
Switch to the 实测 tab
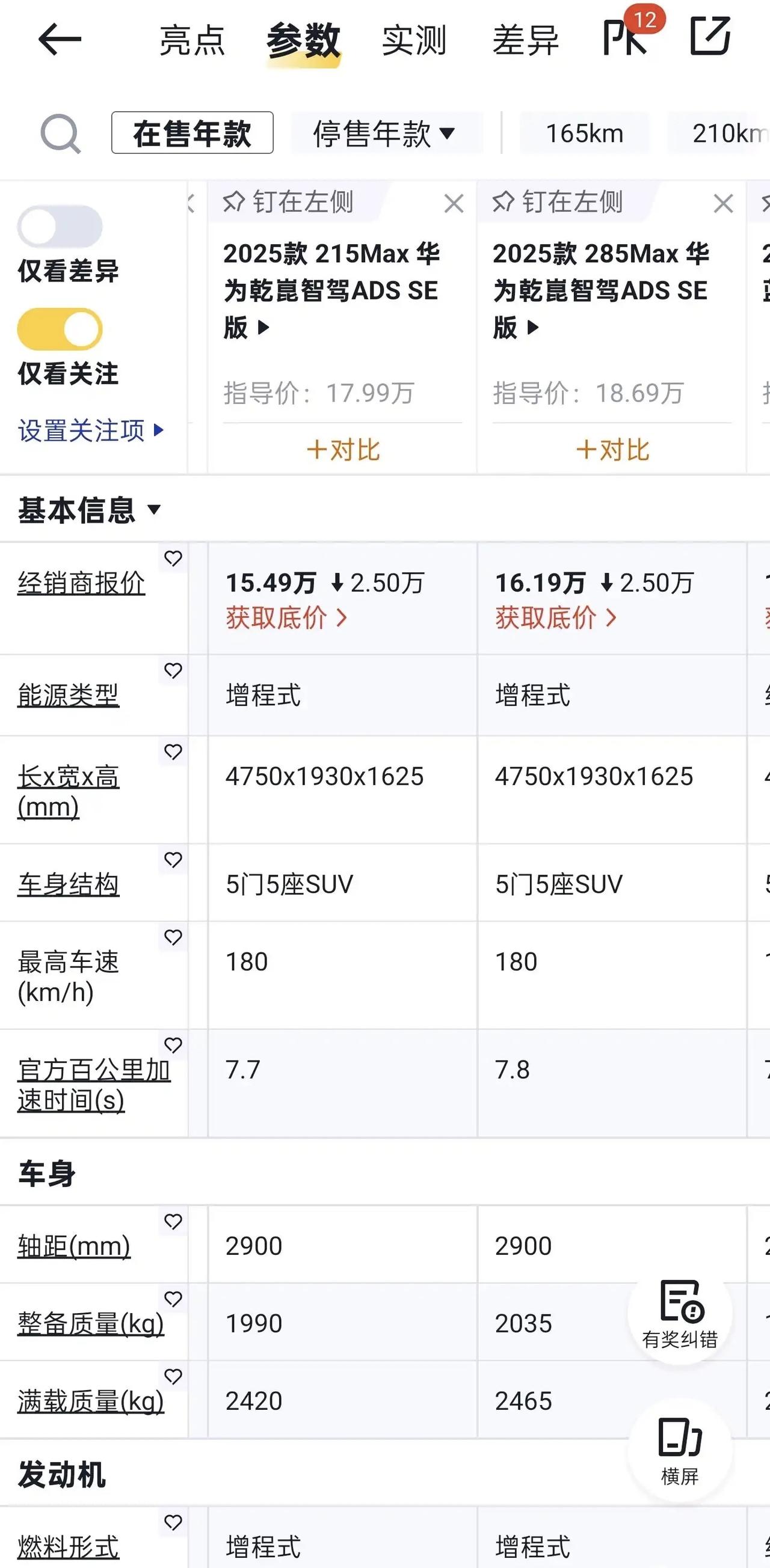tap(414, 41)
